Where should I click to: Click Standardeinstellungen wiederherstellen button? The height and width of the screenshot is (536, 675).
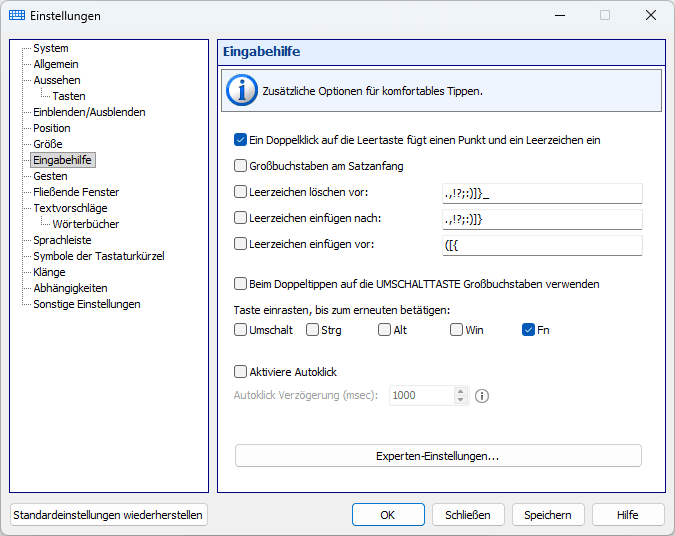(x=108, y=515)
